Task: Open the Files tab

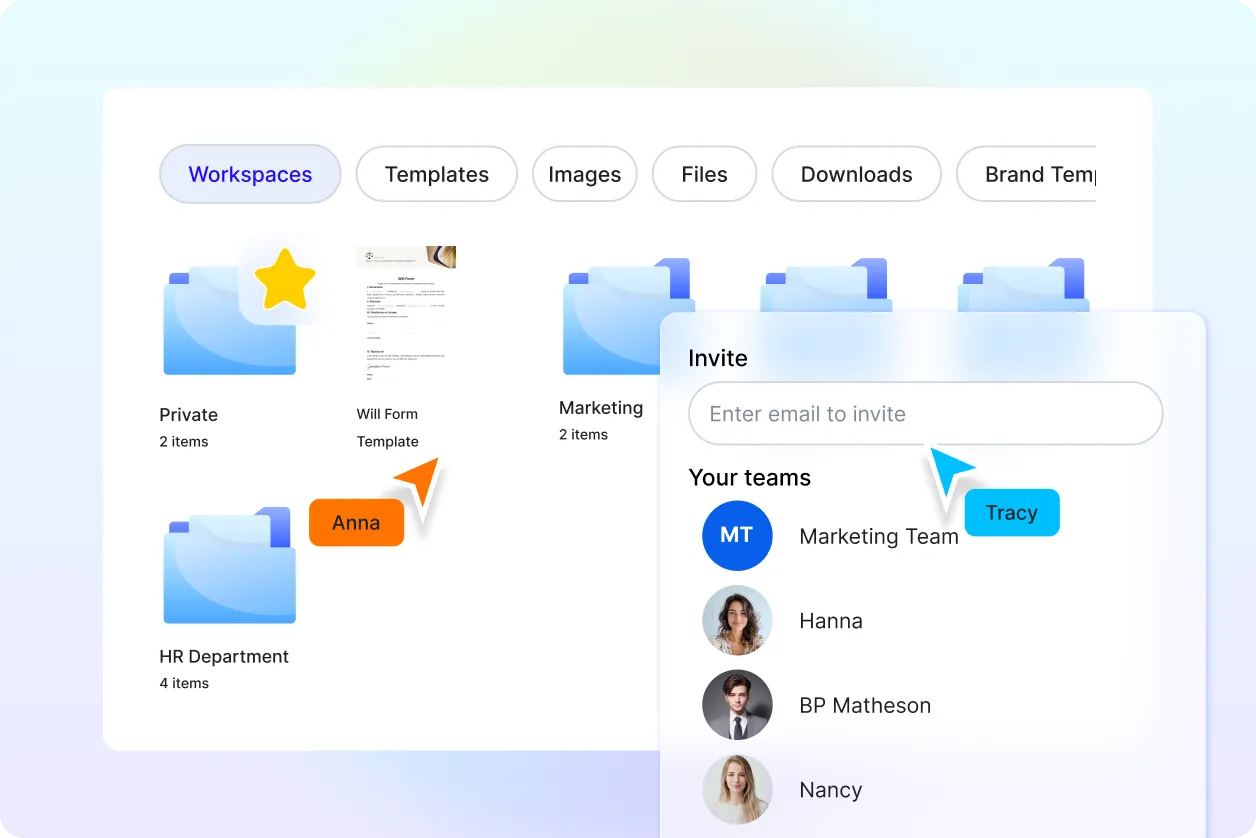Action: (704, 174)
